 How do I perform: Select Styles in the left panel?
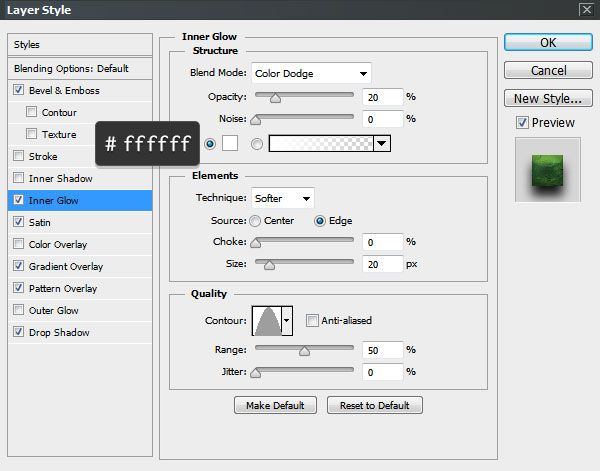coord(80,44)
